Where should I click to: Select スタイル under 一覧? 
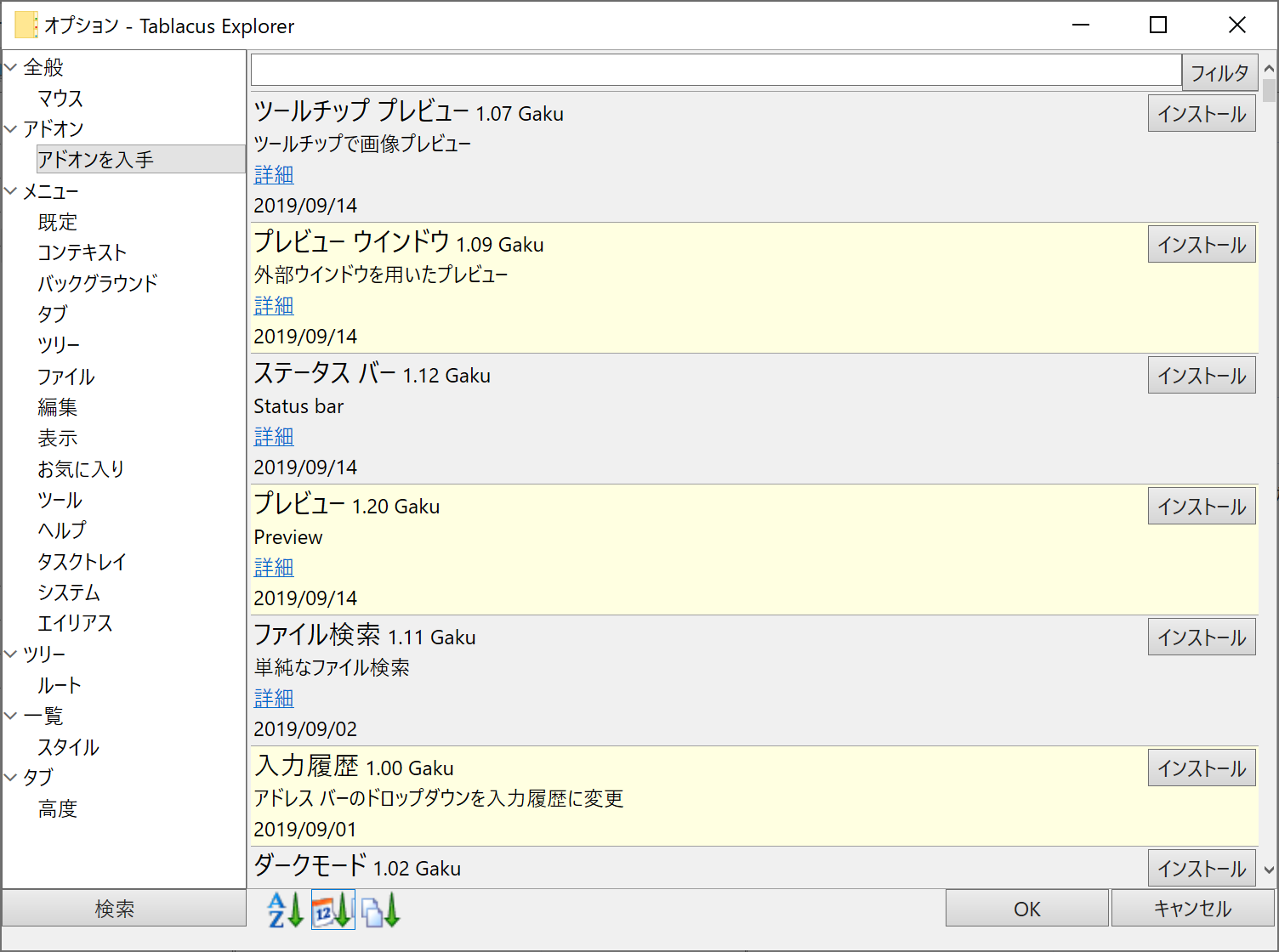click(68, 747)
